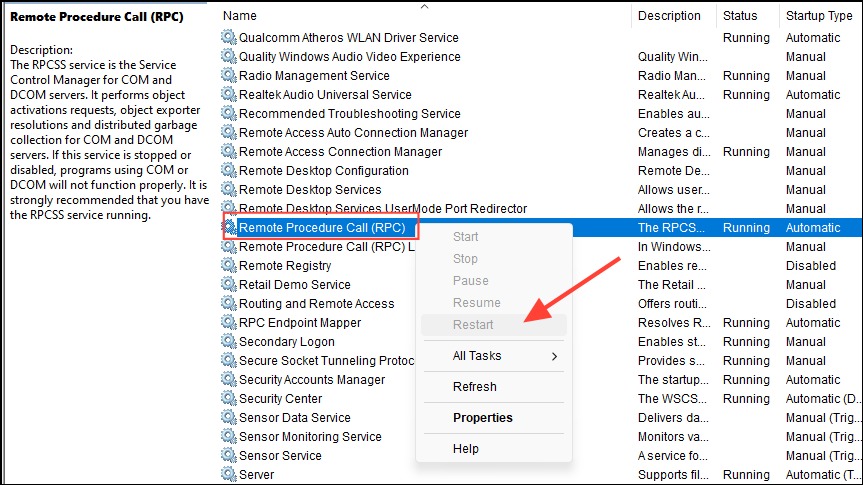Sort services by the Startup Type column
The width and height of the screenshot is (863, 485).
(x=819, y=15)
